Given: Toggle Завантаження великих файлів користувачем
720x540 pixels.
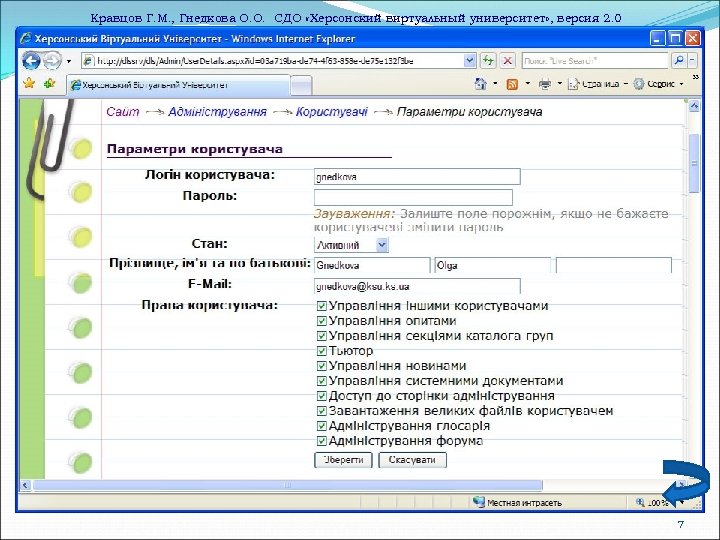Looking at the screenshot, I should coord(322,411).
